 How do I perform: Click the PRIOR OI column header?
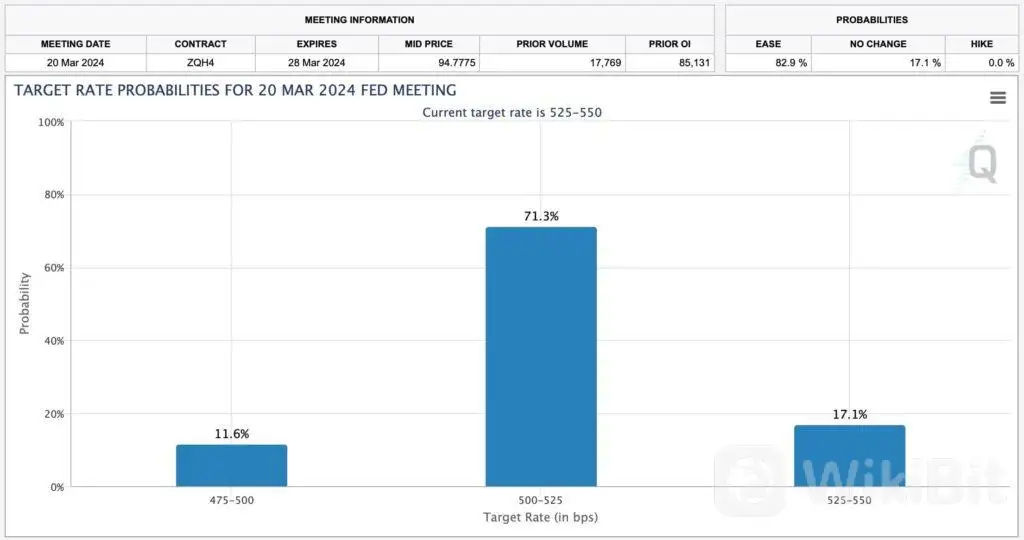[x=669, y=44]
